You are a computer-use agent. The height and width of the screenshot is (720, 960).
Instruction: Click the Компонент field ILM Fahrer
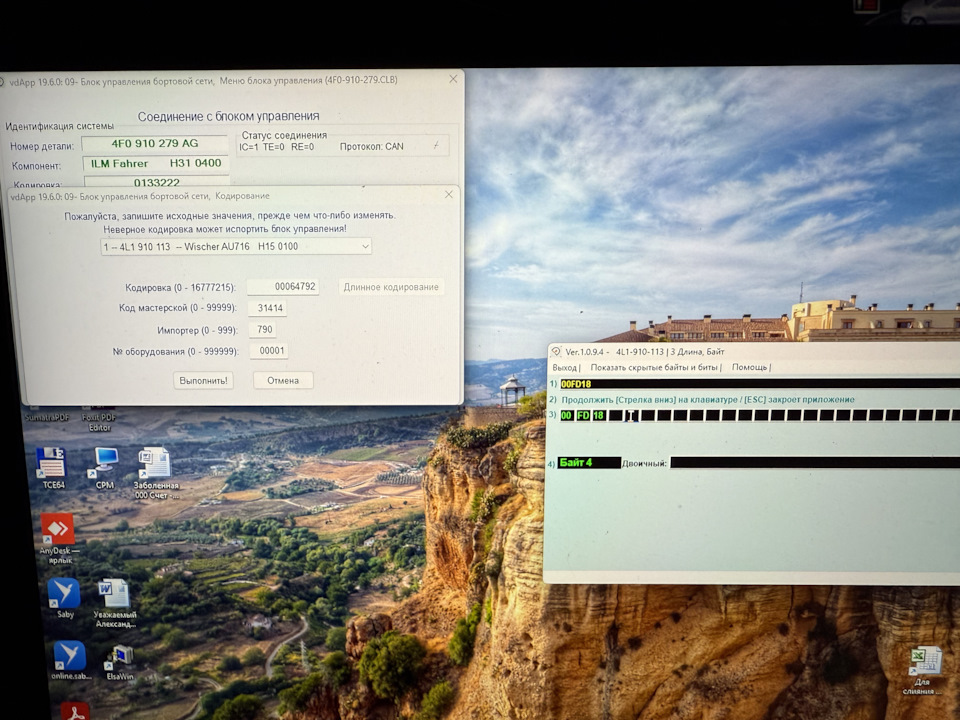pyautogui.click(x=156, y=164)
